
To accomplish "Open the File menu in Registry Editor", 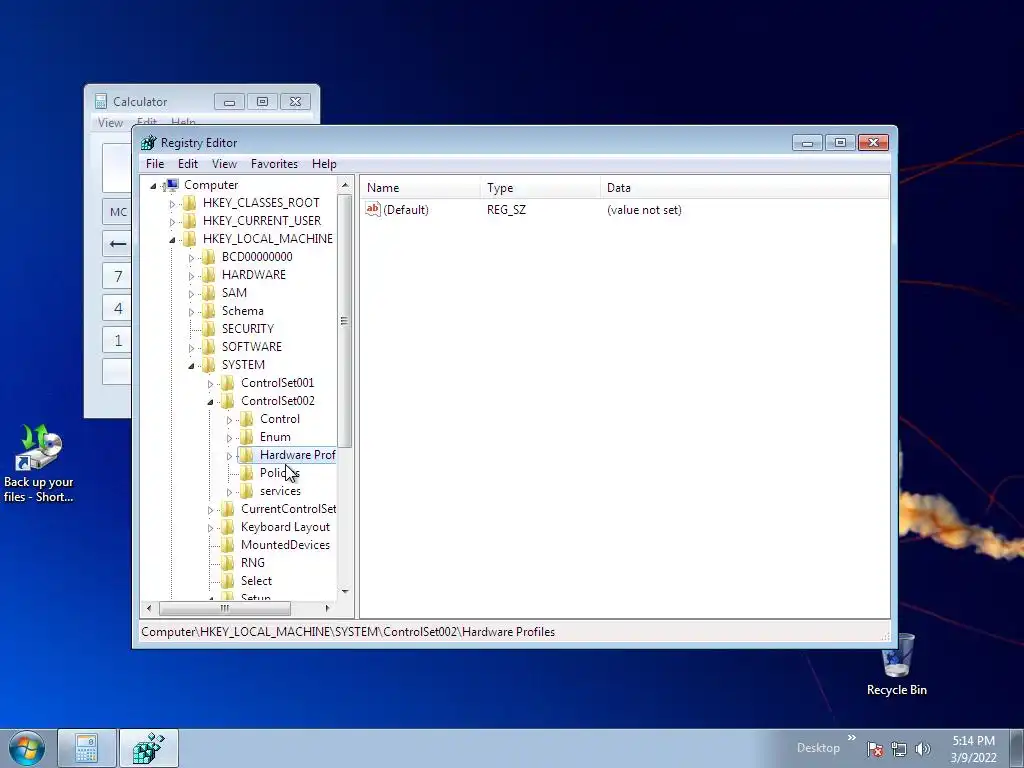I will coord(155,164).
